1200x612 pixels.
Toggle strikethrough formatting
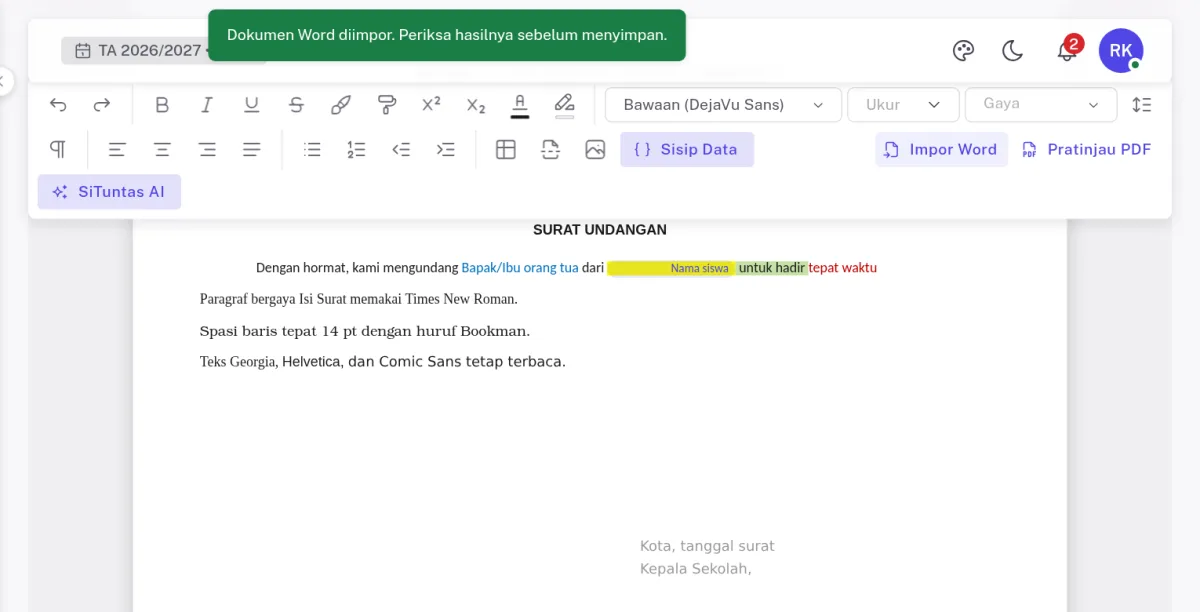click(297, 105)
